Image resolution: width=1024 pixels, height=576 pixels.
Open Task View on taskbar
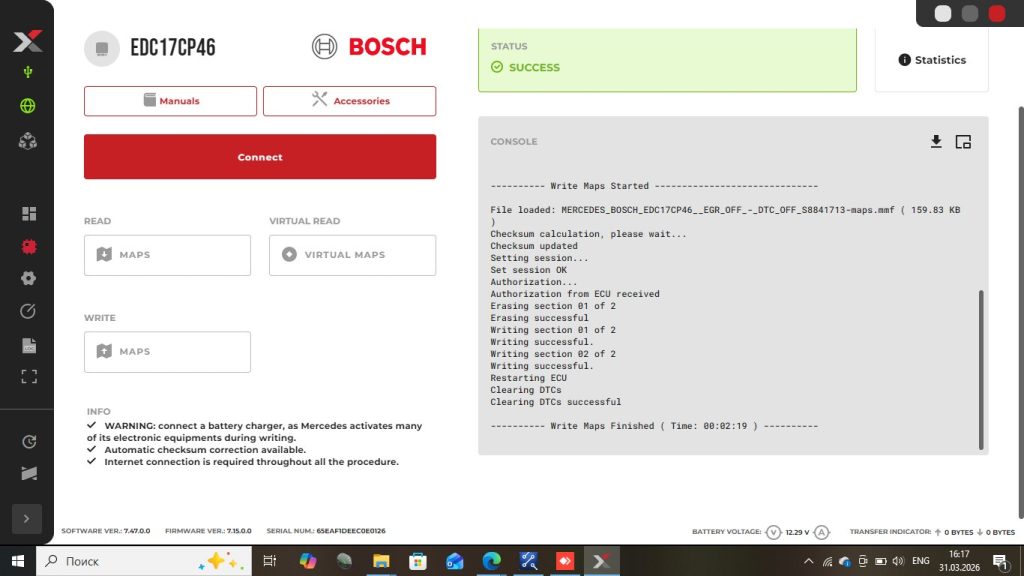[269, 561]
